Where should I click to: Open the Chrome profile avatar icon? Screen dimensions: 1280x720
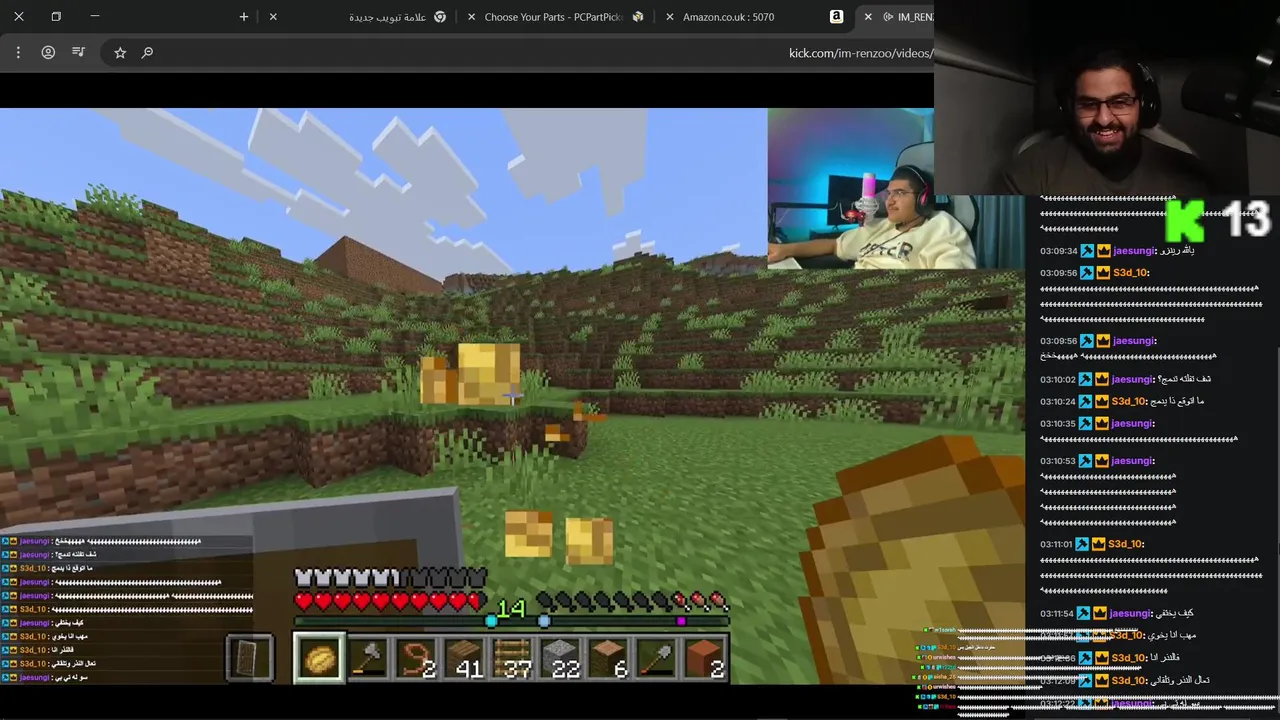click(x=48, y=52)
